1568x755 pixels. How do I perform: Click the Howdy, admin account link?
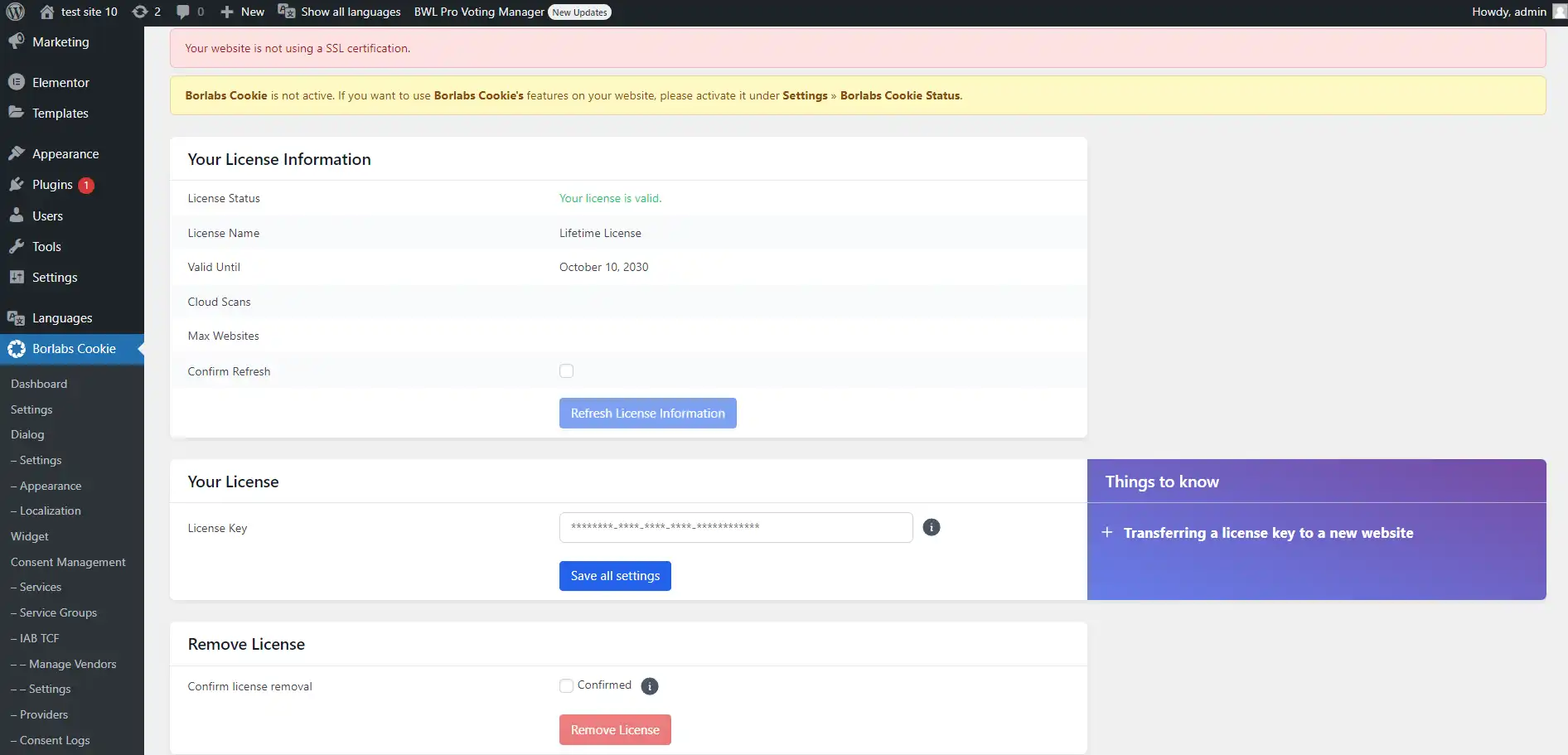(x=1509, y=12)
